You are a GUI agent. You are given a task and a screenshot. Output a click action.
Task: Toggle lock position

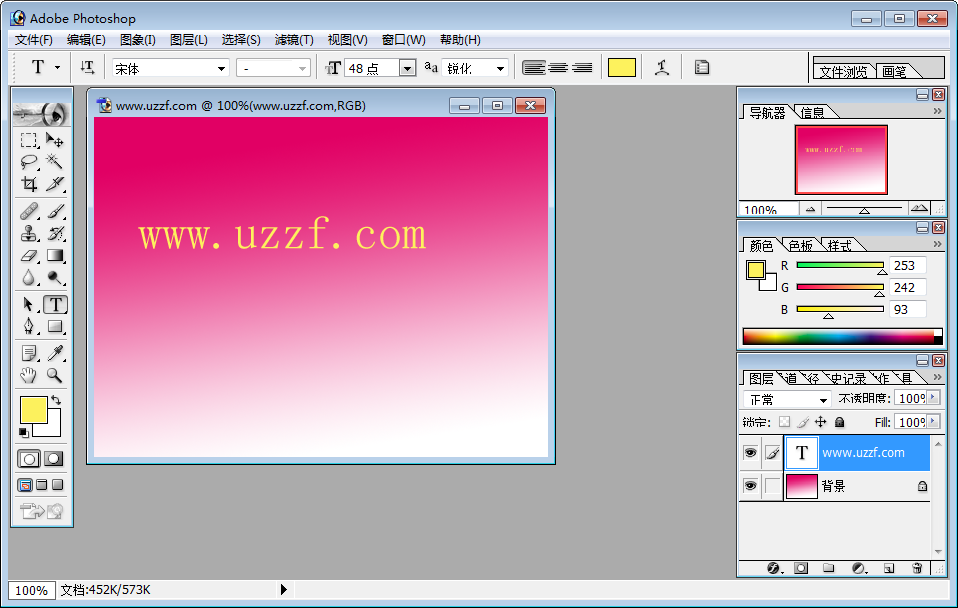pyautogui.click(x=821, y=422)
